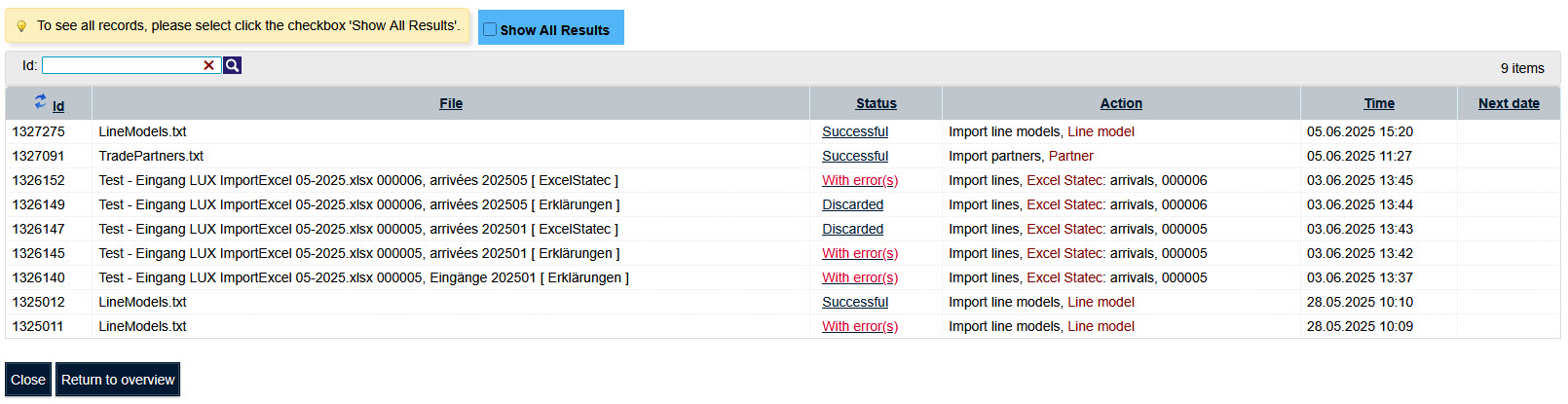Screen dimensions: 1568x404
Task: Click the blue refresh arrows icon
Action: tap(40, 101)
